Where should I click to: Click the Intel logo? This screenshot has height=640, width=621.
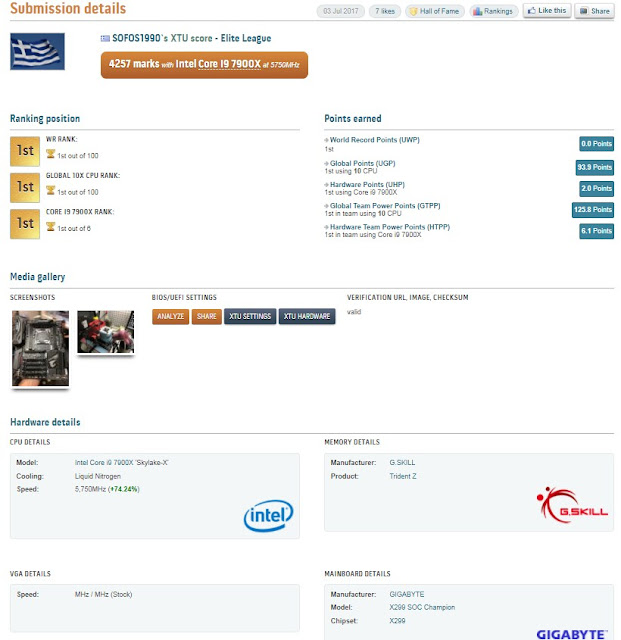click(268, 516)
